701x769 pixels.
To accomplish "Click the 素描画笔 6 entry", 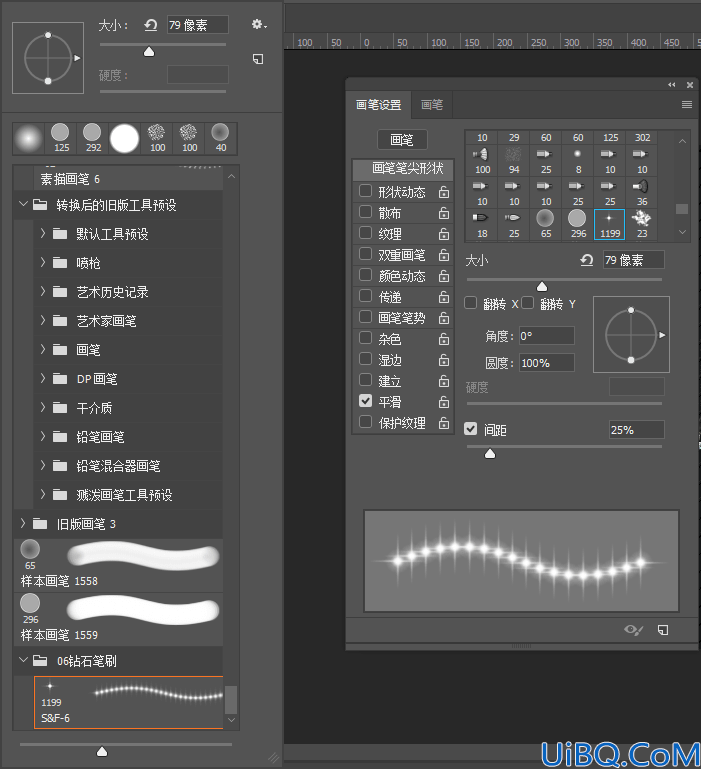I will (118, 179).
